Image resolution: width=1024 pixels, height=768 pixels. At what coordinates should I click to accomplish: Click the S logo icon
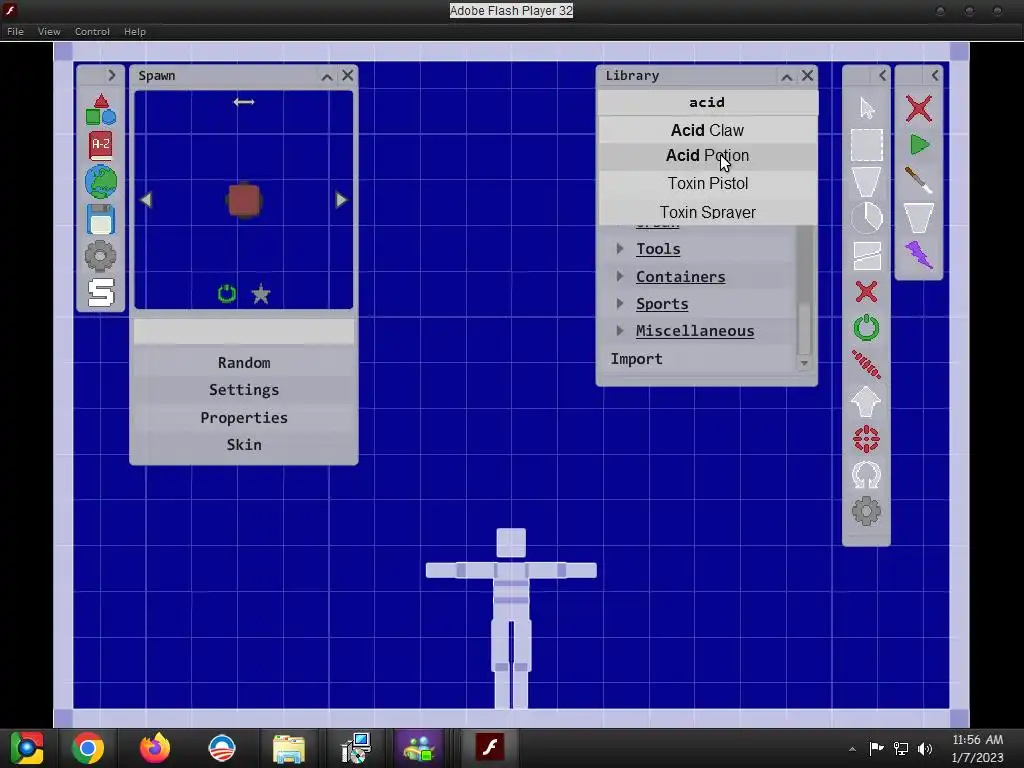[x=101, y=292]
